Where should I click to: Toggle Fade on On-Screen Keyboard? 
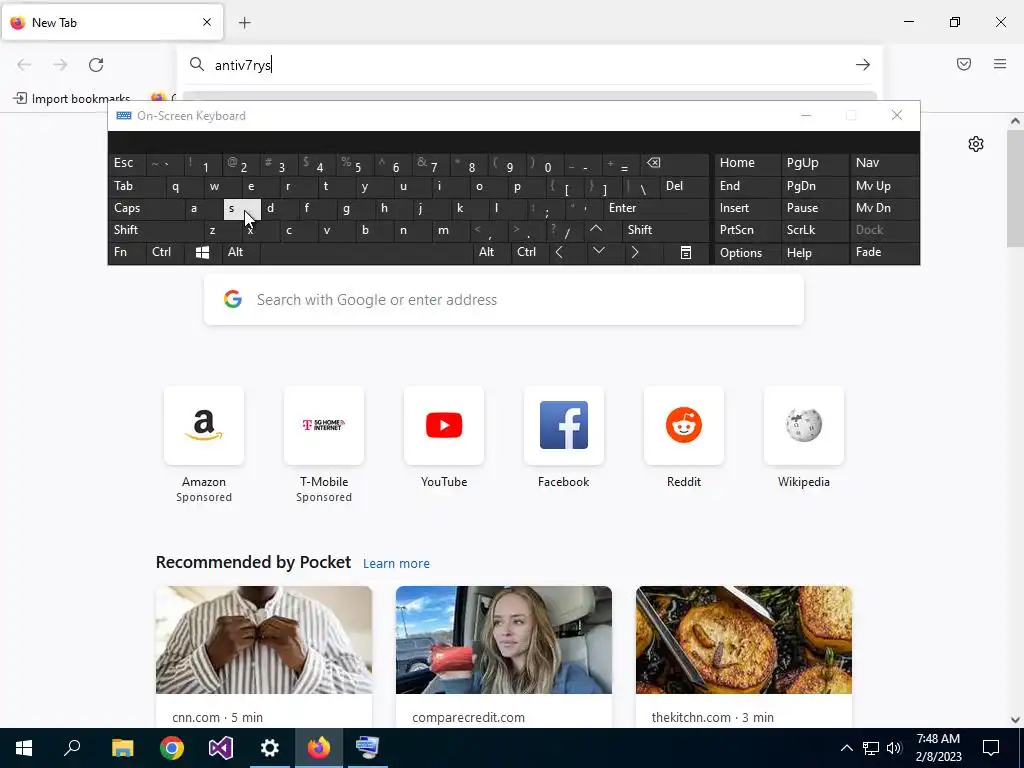click(884, 253)
